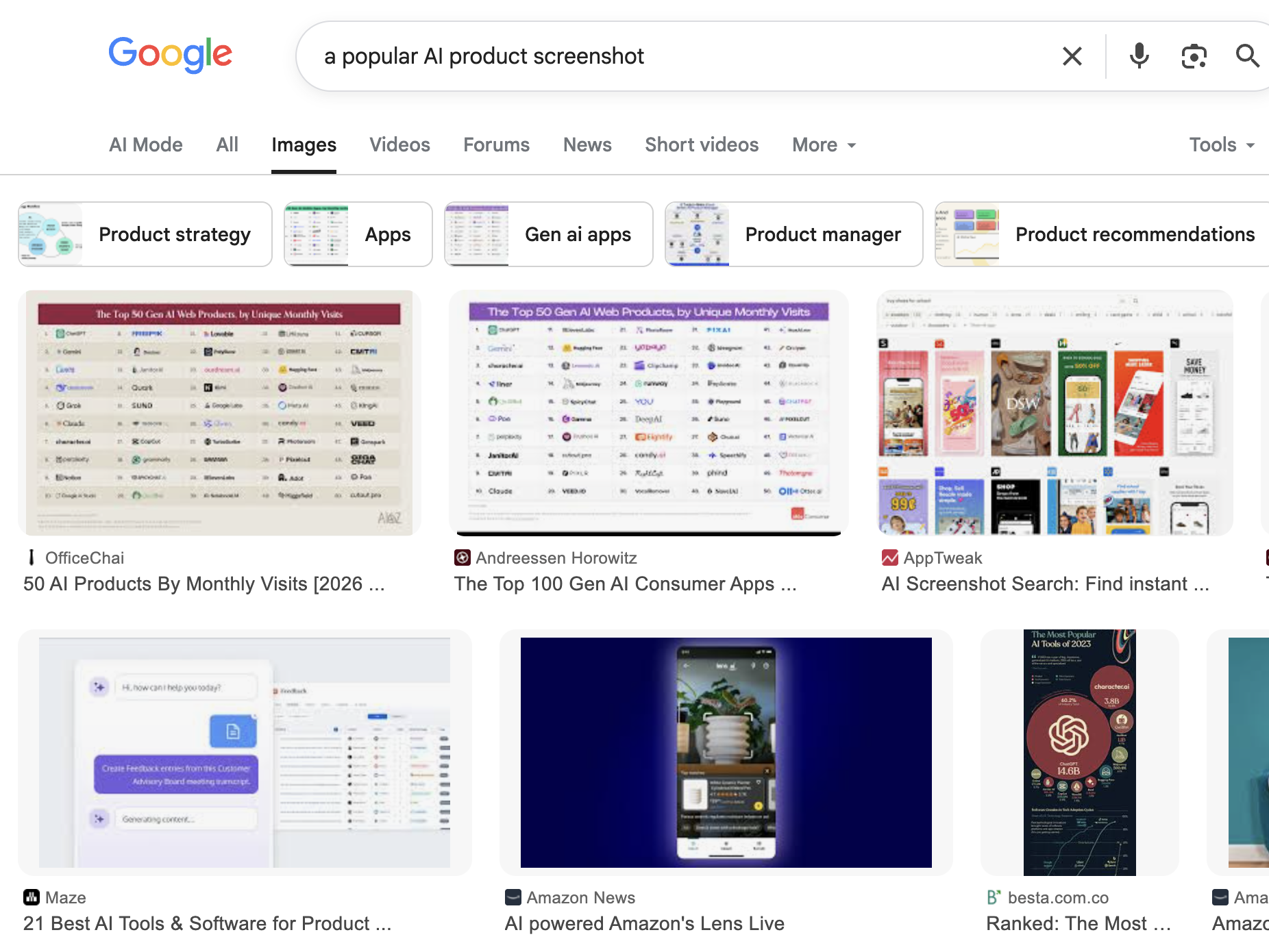This screenshot has height=952, width=1269.
Task: Click the Amazon News source name
Action: [581, 897]
